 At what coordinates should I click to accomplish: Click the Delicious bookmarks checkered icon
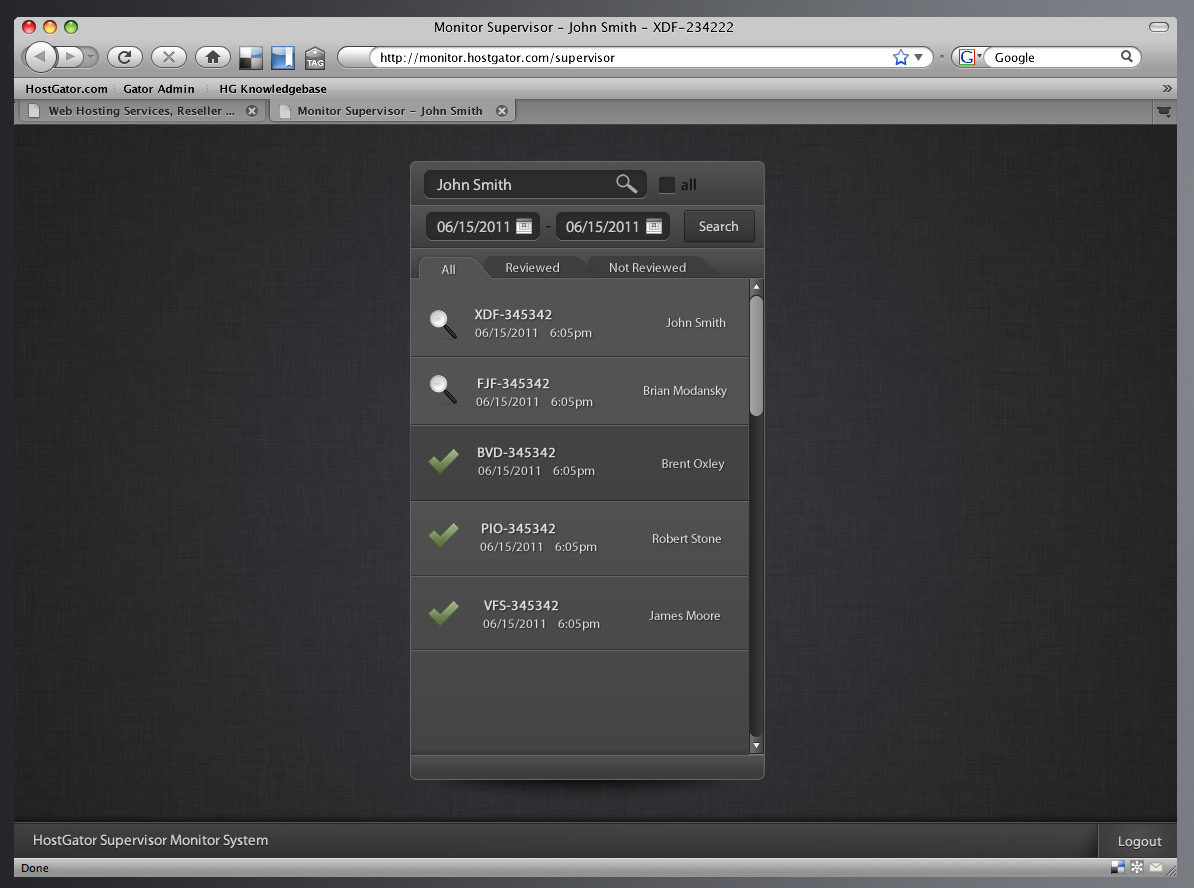(251, 58)
